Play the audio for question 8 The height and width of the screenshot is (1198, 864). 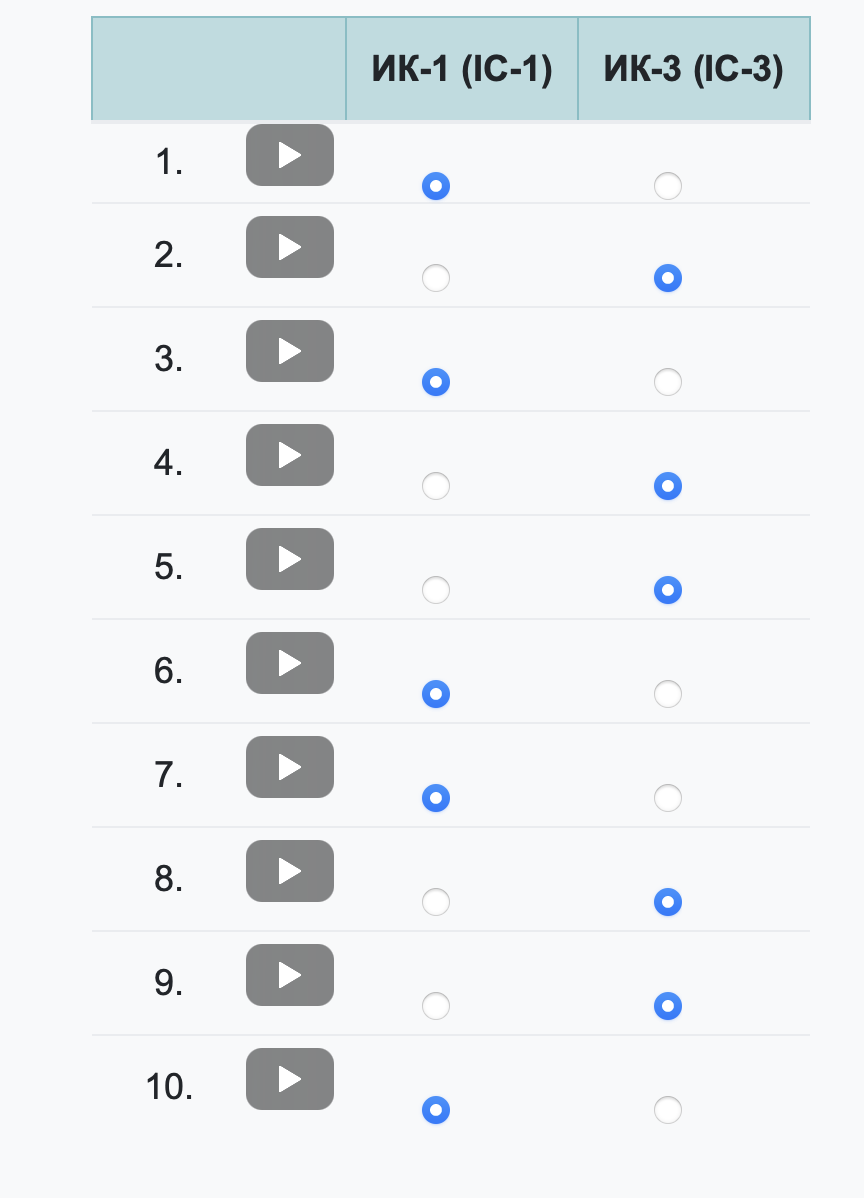(x=289, y=871)
